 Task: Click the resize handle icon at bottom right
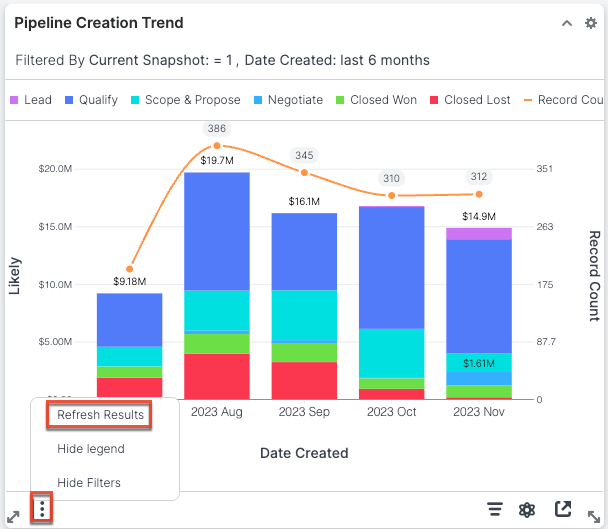click(x=593, y=516)
